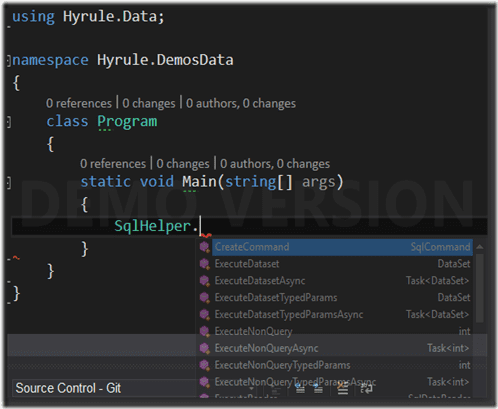
Task: Open the 0 changes CodeLens above Main method
Action: 183,164
